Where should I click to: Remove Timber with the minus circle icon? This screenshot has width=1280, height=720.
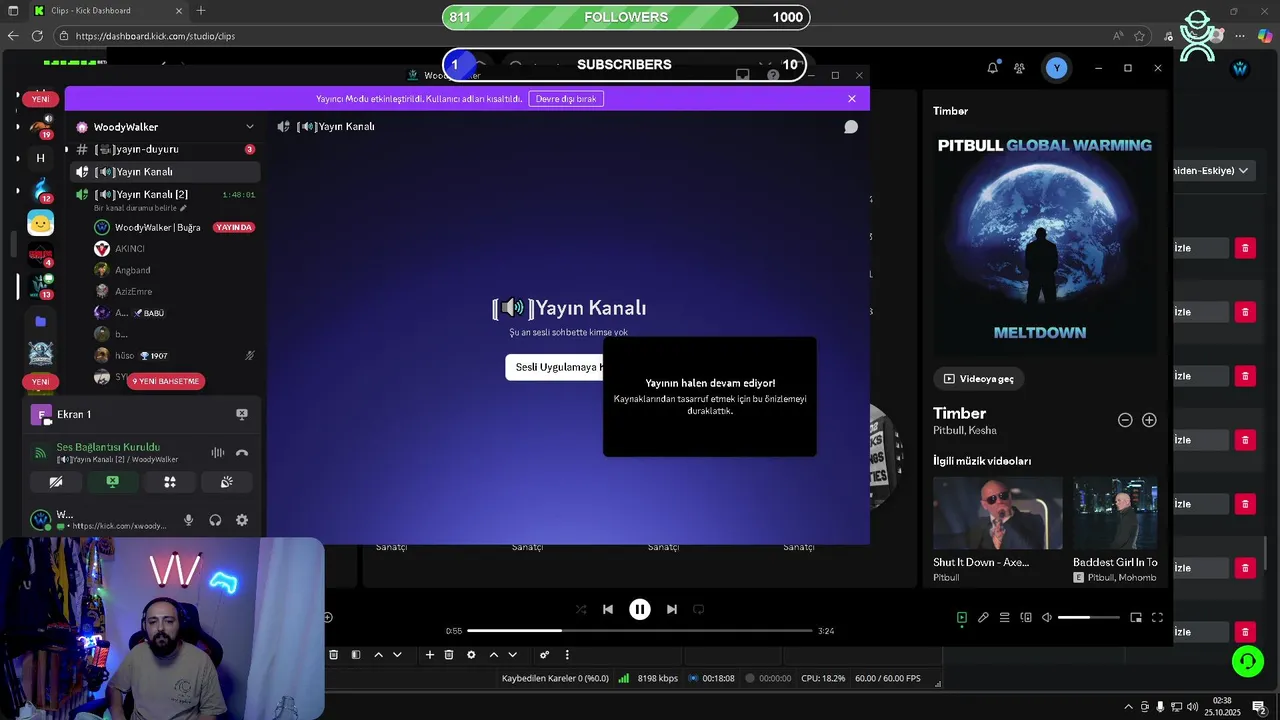1125,420
